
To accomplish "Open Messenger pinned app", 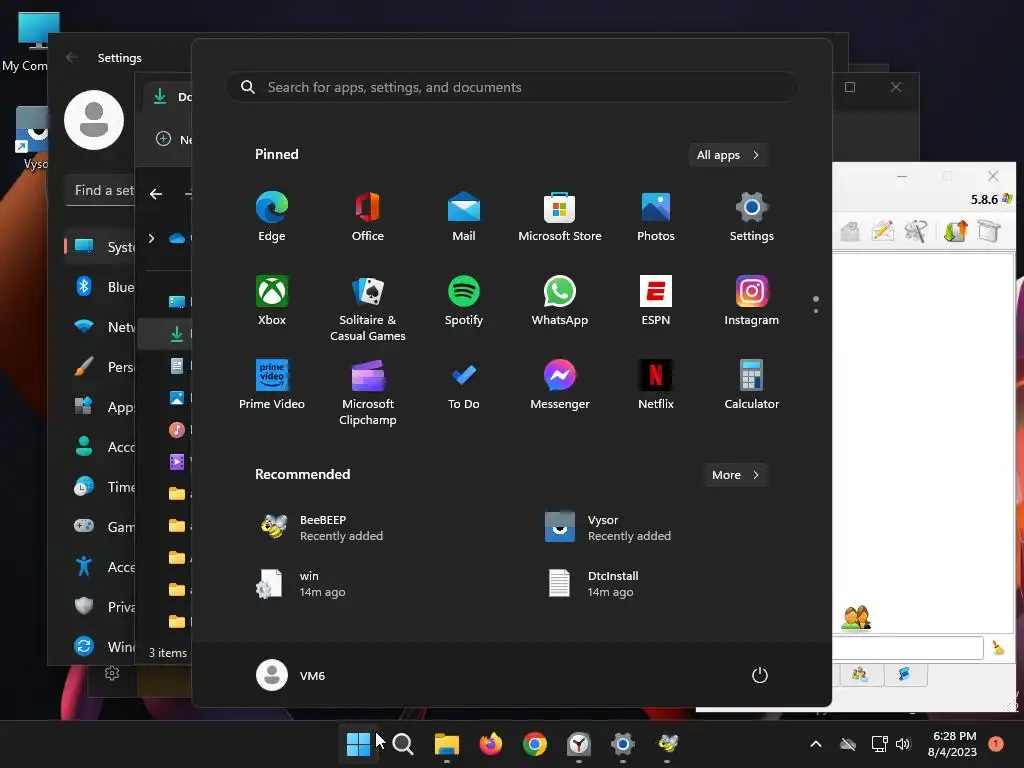I will [560, 385].
